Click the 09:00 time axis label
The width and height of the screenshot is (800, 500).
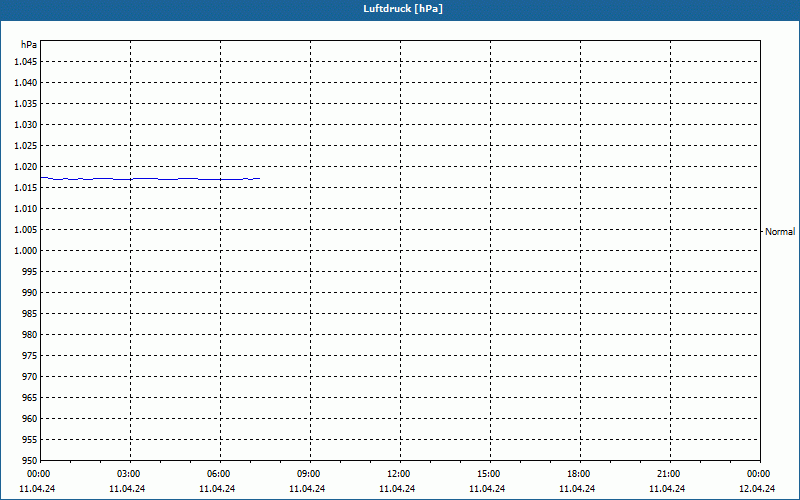point(310,474)
